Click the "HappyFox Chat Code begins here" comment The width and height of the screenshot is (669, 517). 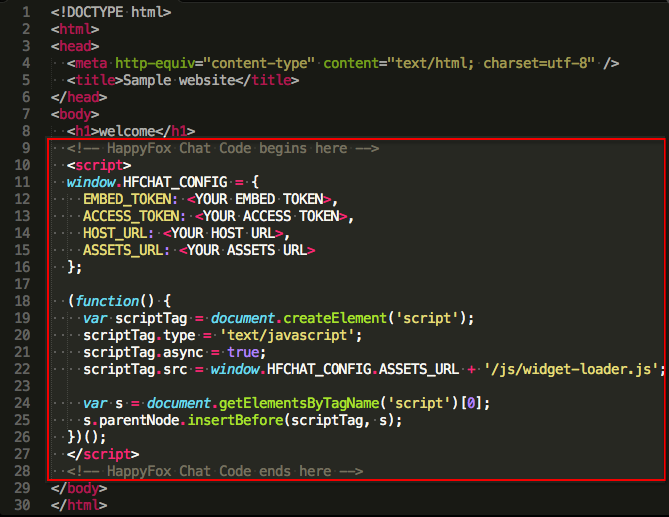pos(223,148)
